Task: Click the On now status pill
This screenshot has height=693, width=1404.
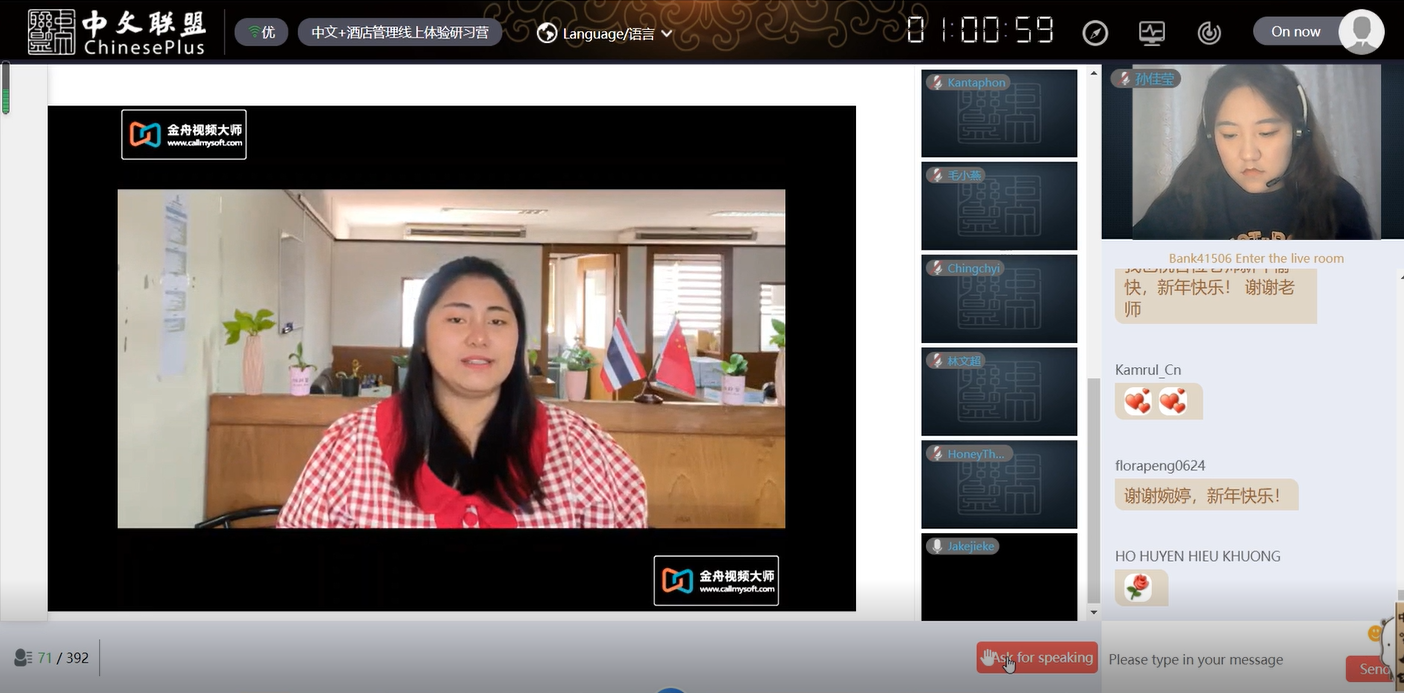Action: (1295, 32)
